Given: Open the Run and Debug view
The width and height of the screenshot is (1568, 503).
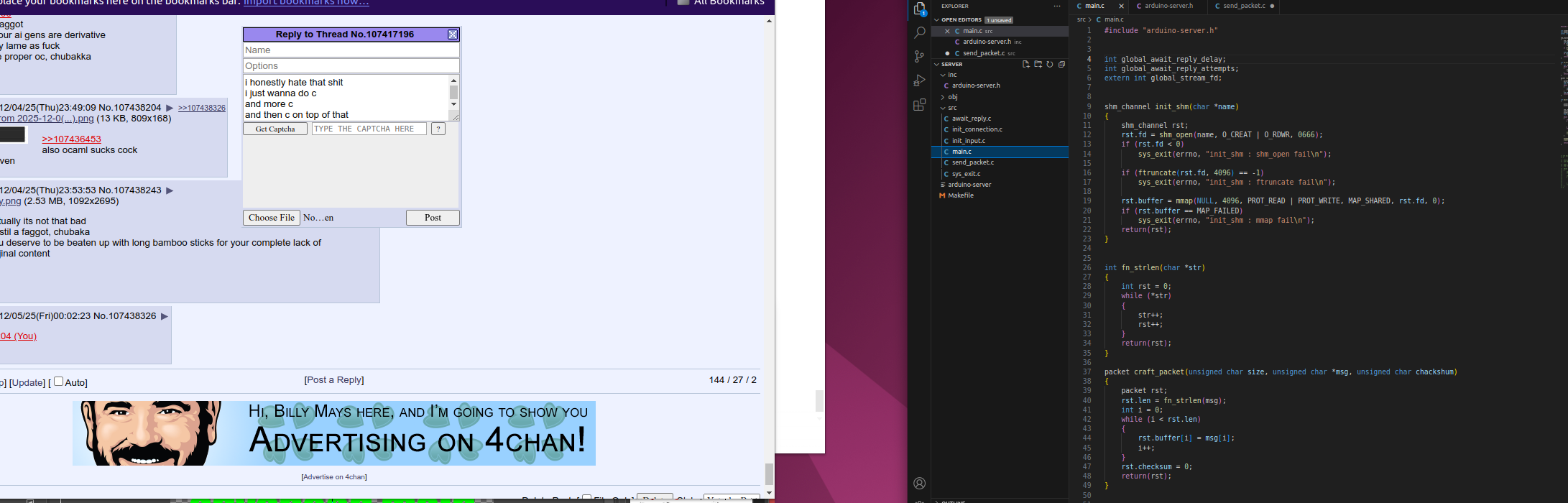Looking at the screenshot, I should [919, 80].
